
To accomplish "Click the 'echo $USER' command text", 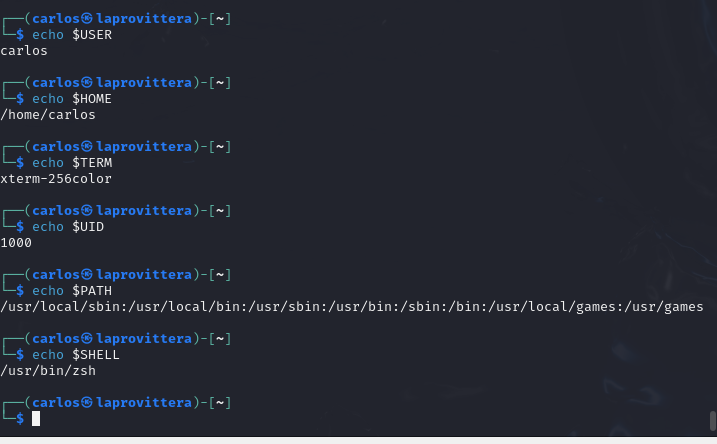I will (72, 35).
